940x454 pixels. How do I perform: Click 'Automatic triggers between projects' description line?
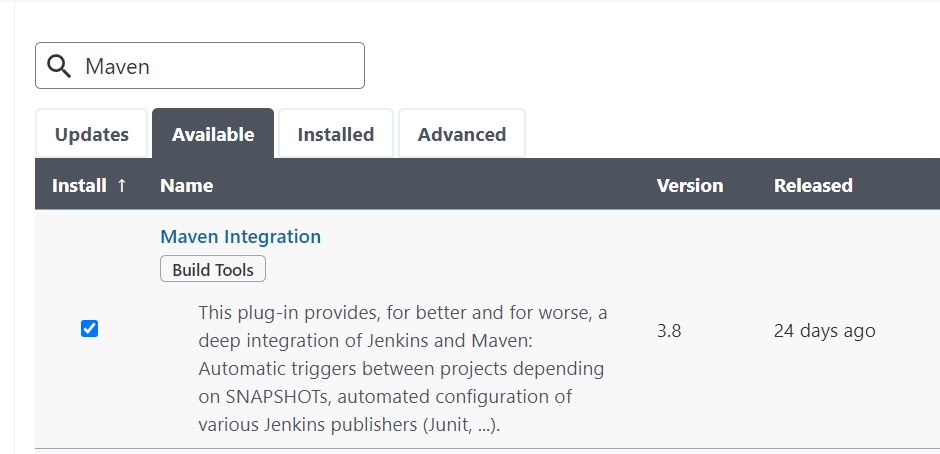point(401,369)
